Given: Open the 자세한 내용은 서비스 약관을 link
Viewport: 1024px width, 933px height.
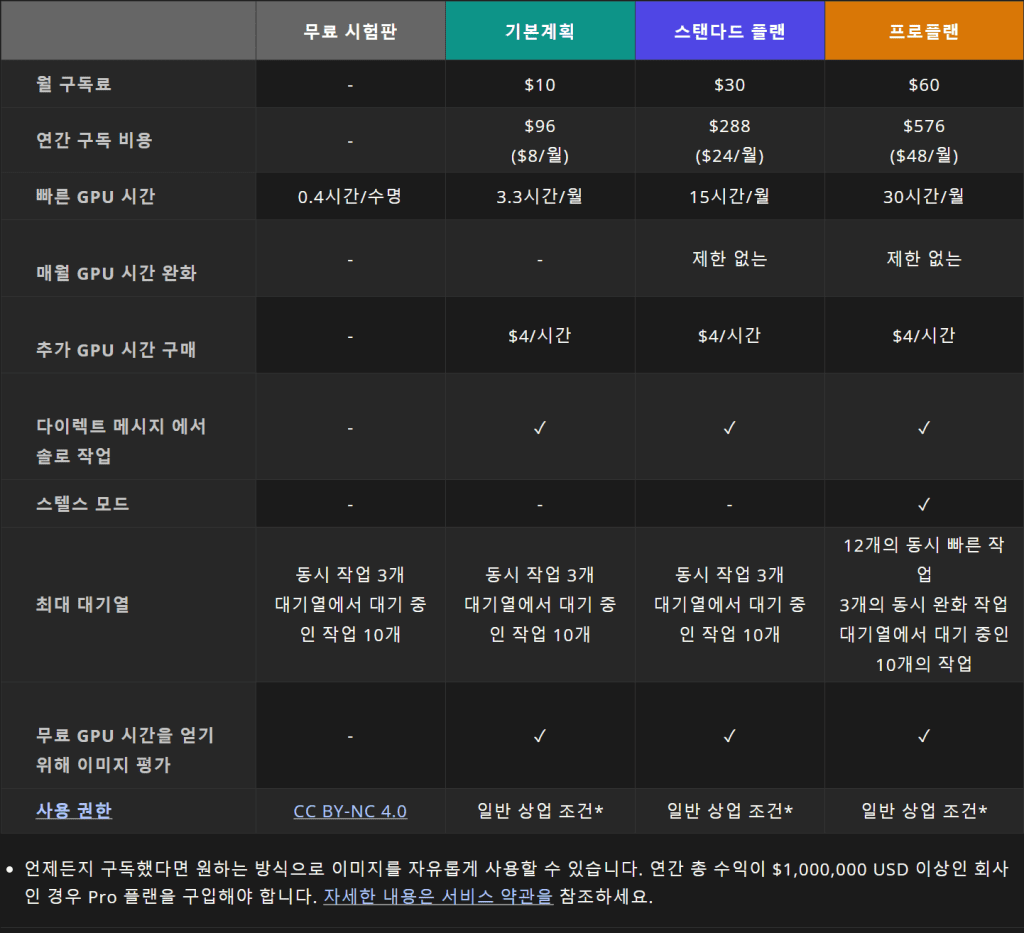Looking at the screenshot, I should click(438, 896).
